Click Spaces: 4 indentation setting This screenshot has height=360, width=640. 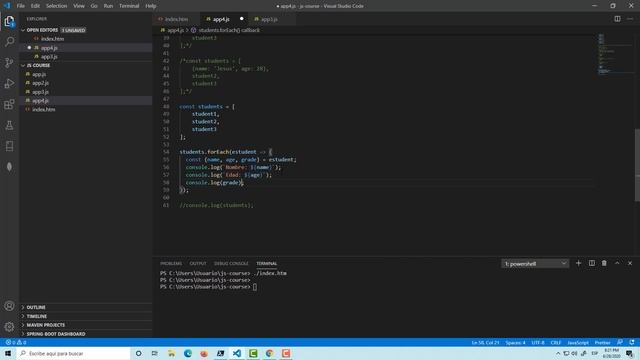(x=516, y=342)
